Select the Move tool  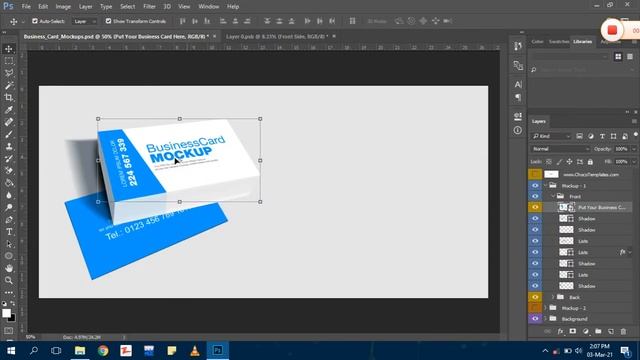[x=9, y=49]
